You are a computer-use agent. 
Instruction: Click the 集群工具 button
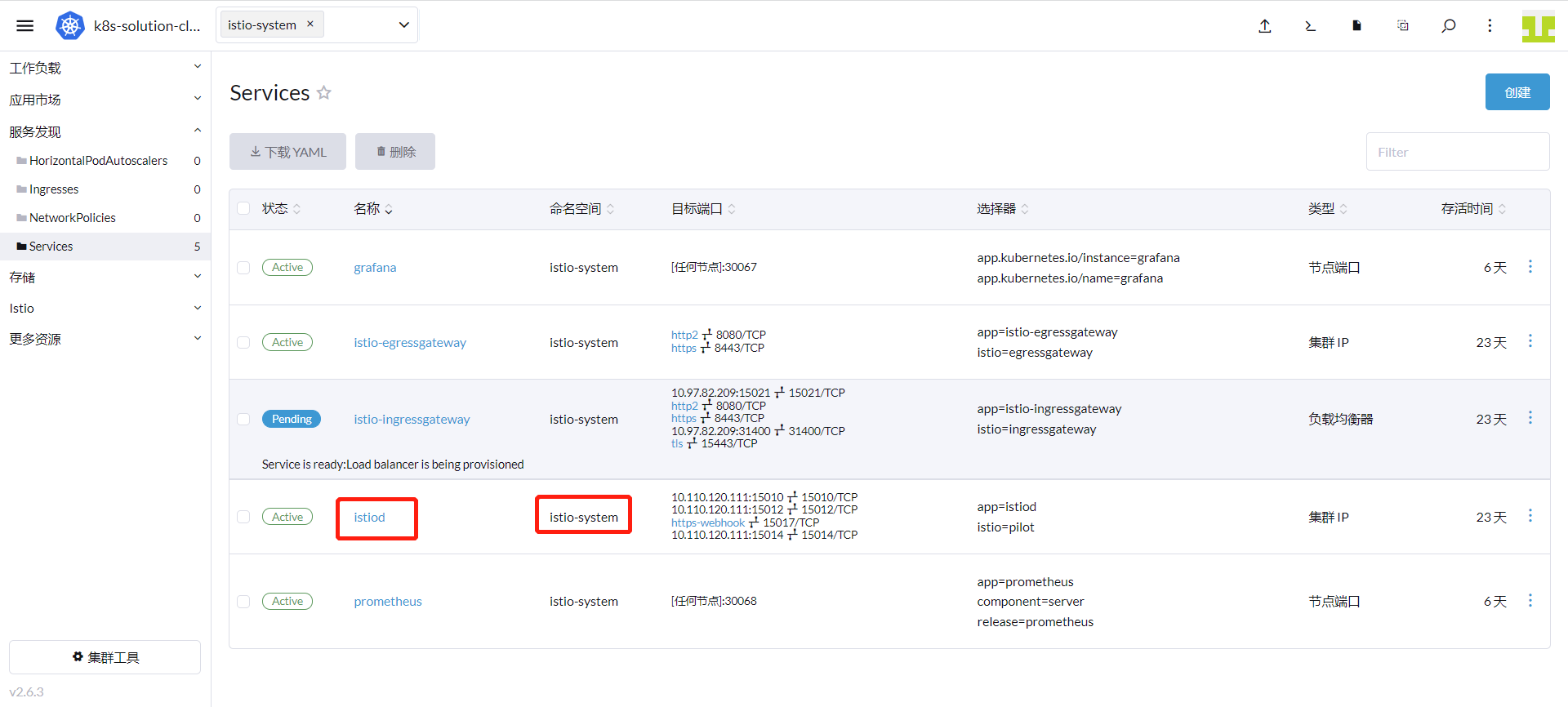tap(105, 657)
